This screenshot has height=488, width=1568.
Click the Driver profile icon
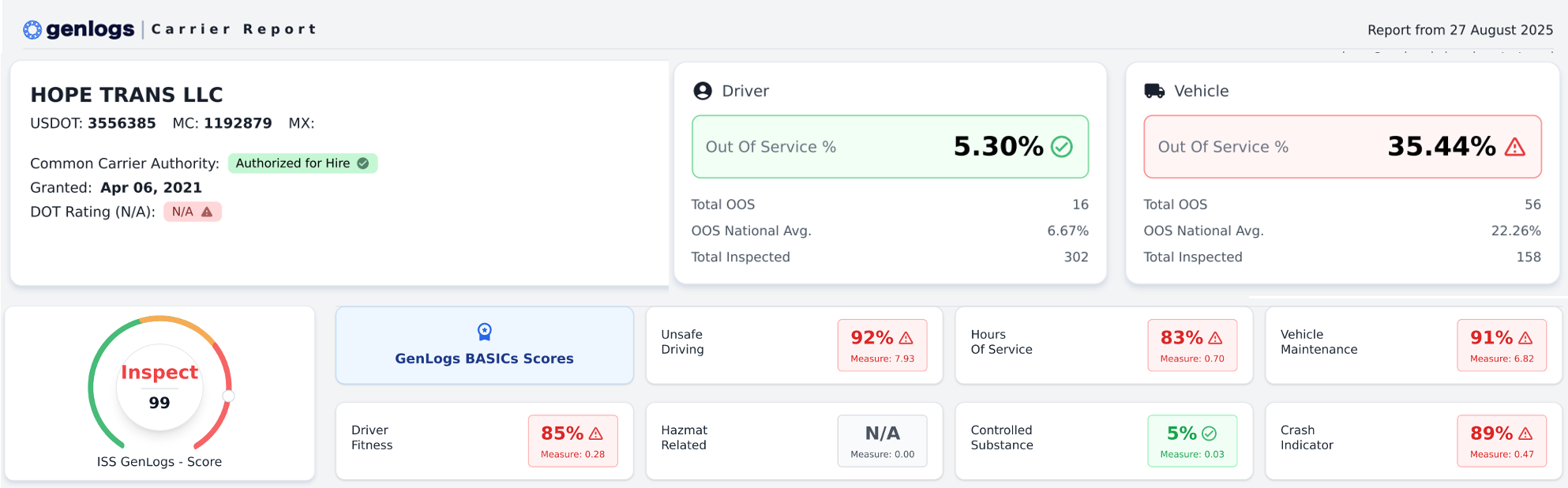(x=702, y=91)
